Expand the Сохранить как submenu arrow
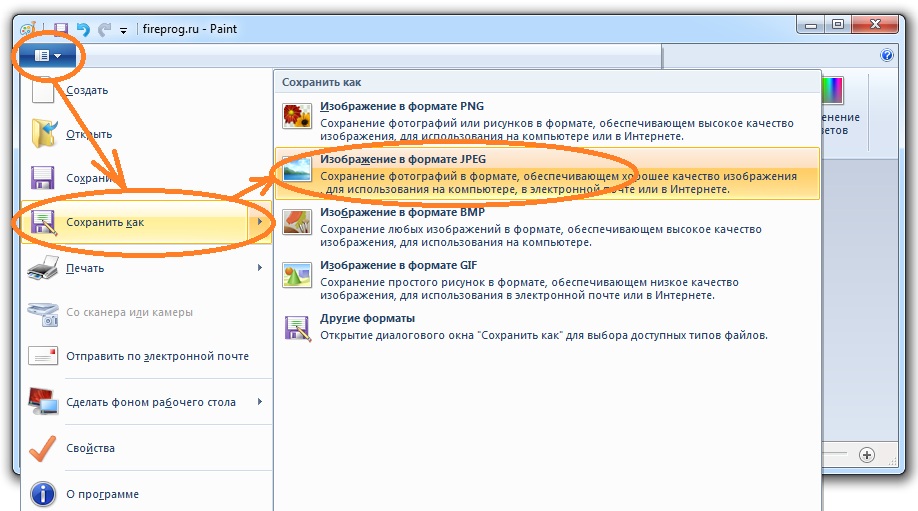This screenshot has width=918, height=511. pos(259,222)
